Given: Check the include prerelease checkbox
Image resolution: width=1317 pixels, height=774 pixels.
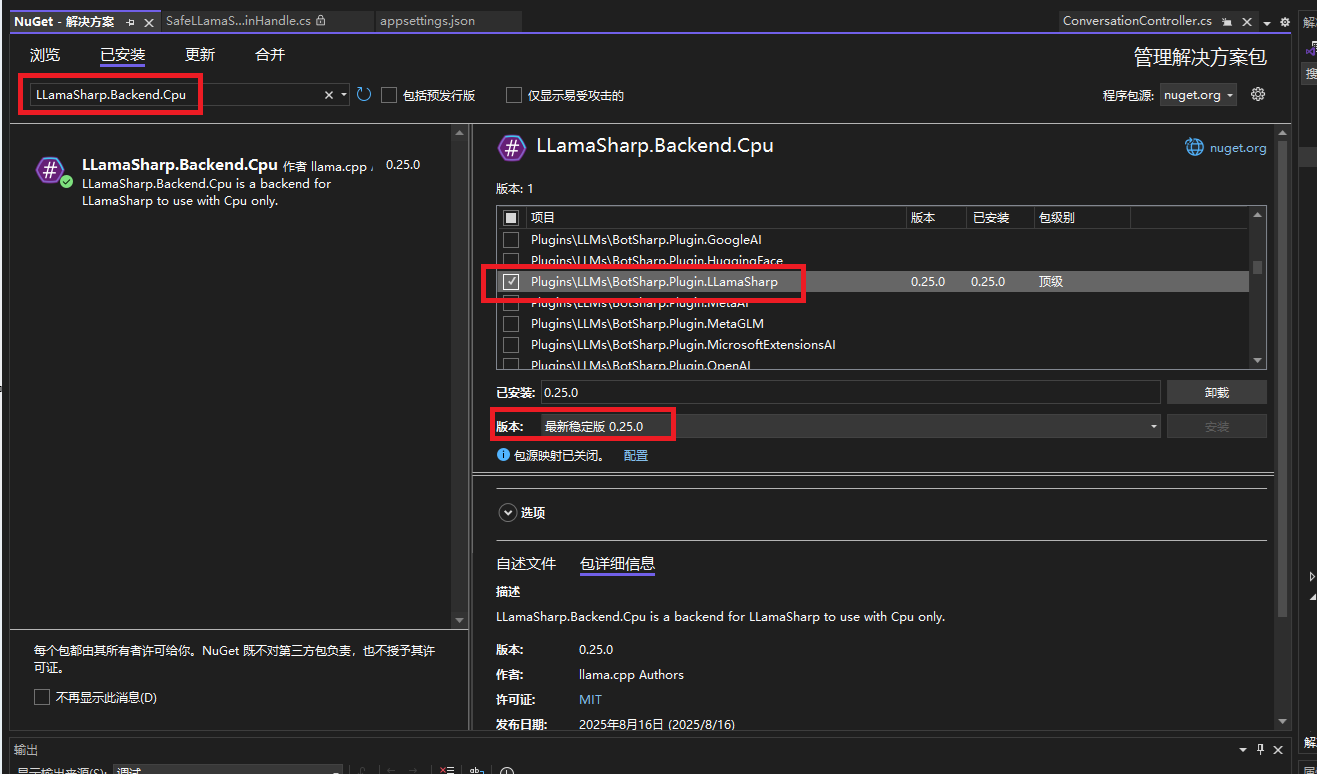Looking at the screenshot, I should (x=389, y=95).
